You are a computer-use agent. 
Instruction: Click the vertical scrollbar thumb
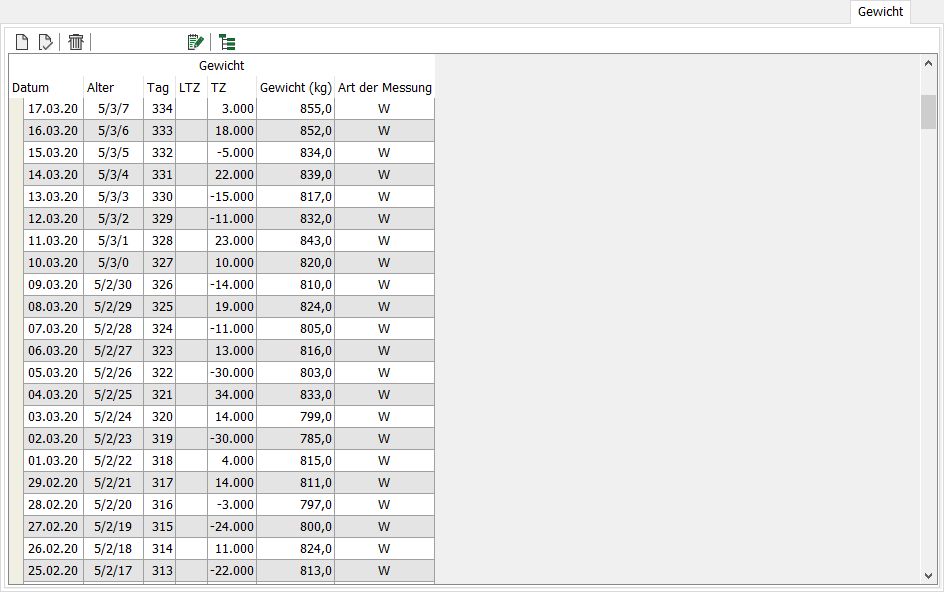[x=928, y=112]
